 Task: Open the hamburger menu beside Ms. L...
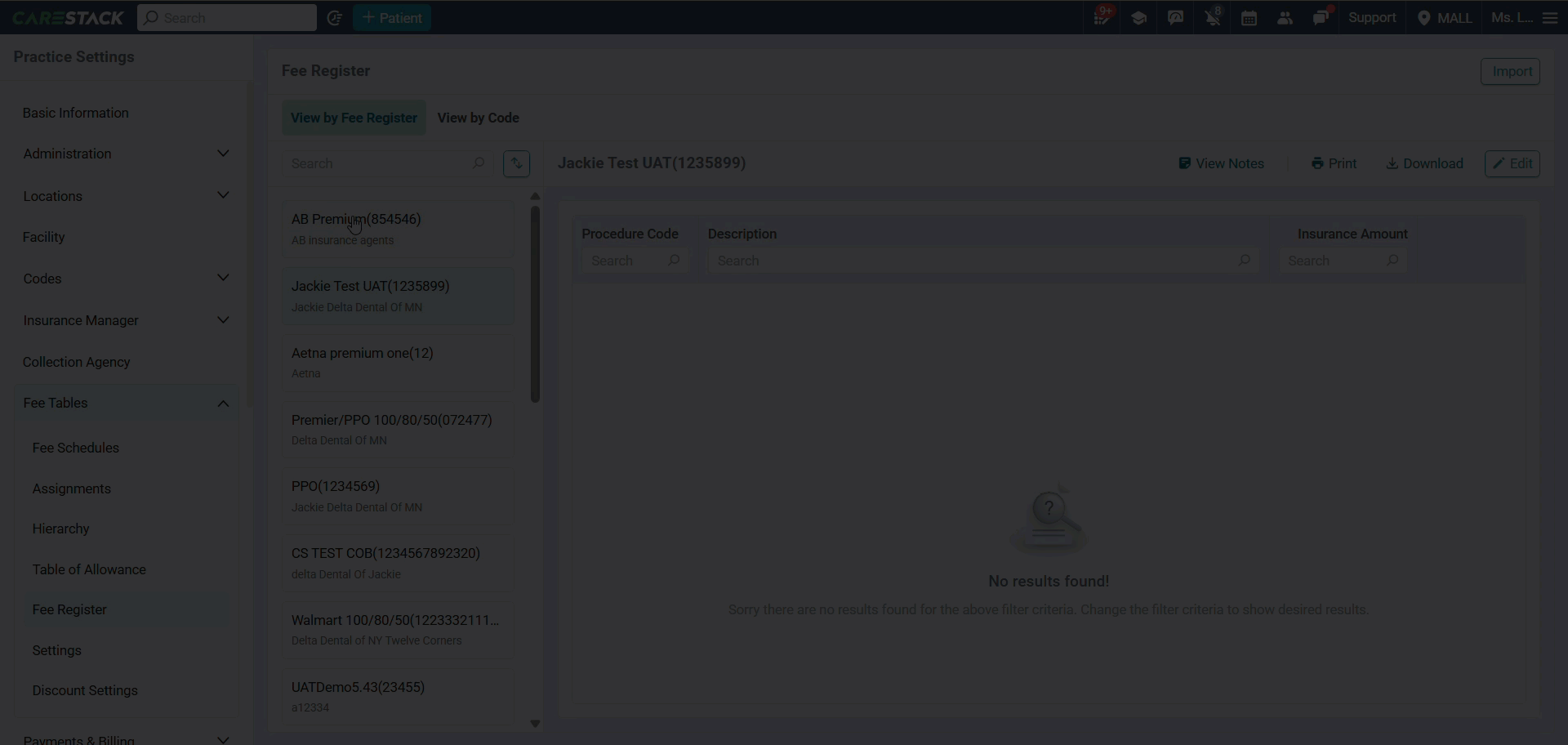(1550, 18)
